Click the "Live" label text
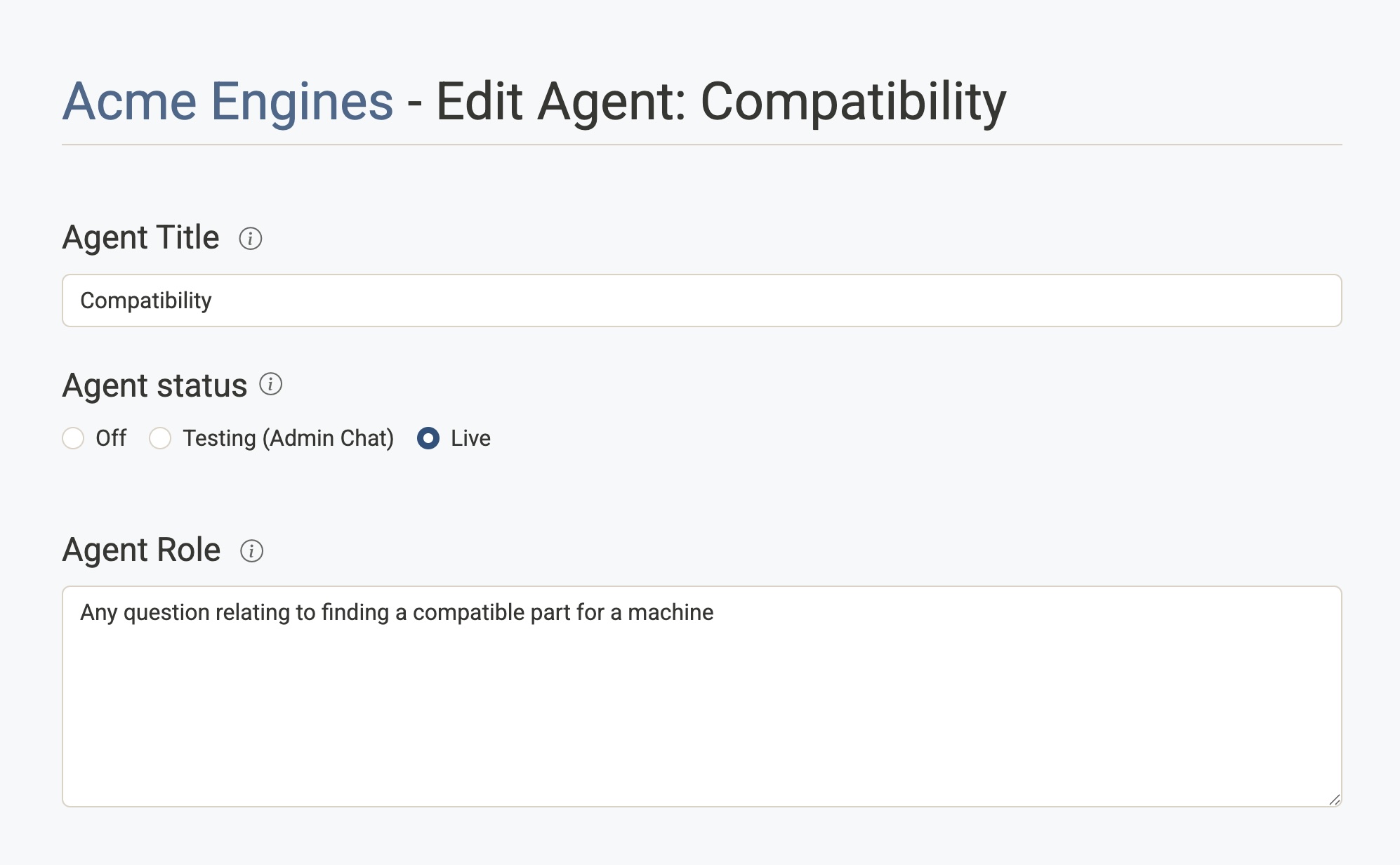The height and width of the screenshot is (865, 1400). (x=470, y=438)
